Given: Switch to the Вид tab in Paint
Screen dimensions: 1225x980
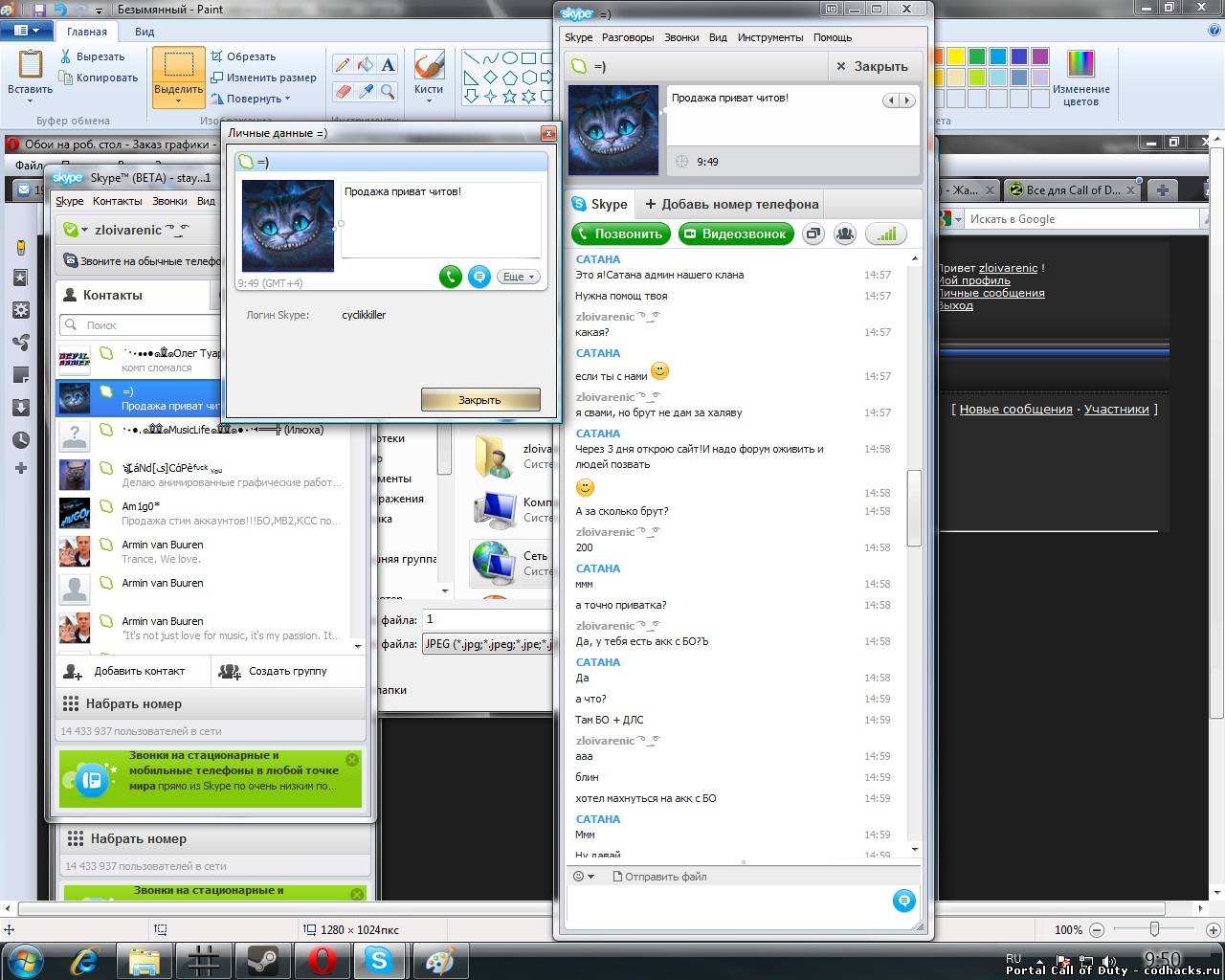Looking at the screenshot, I should (145, 32).
